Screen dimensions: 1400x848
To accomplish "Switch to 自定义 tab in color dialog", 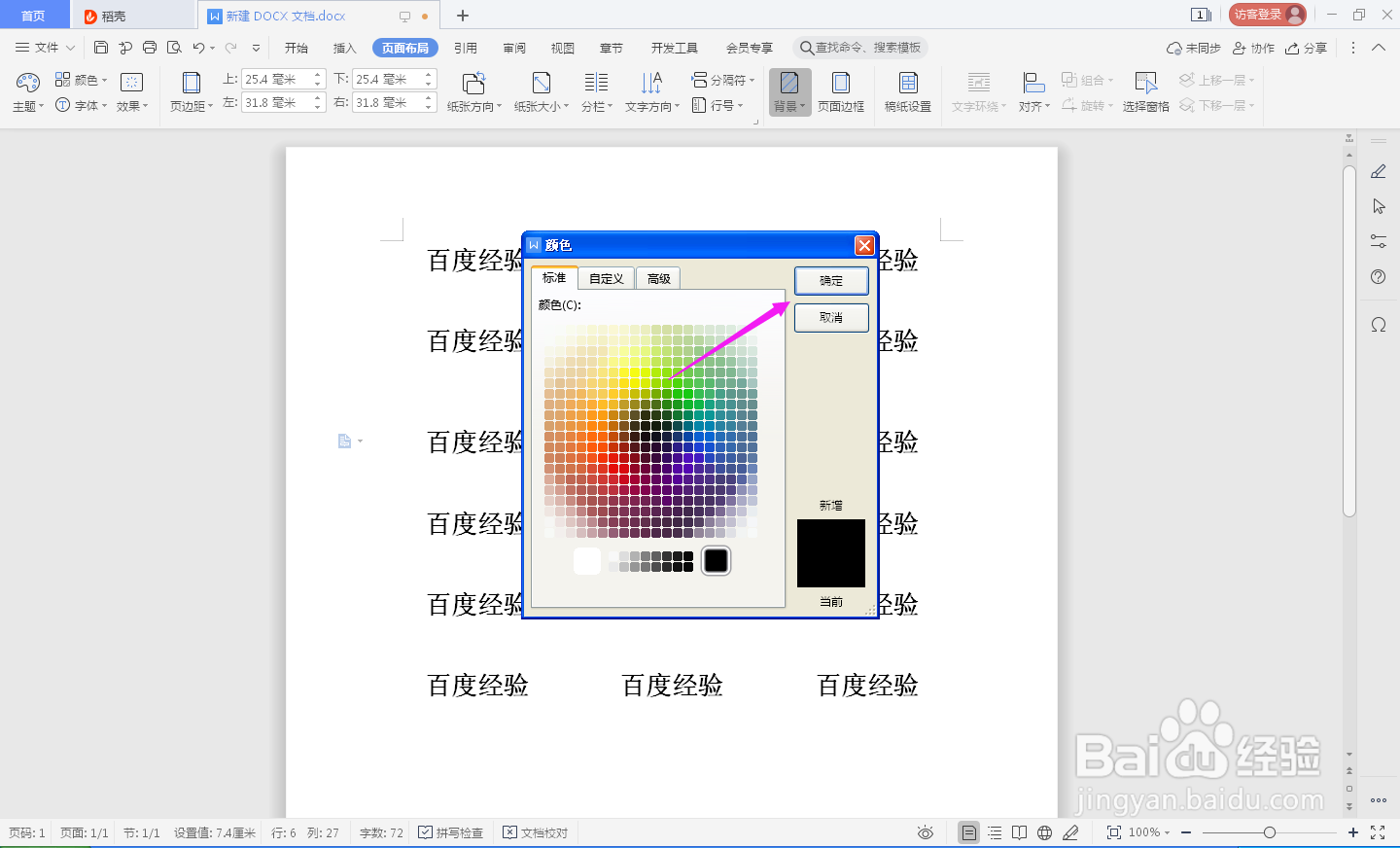I will click(607, 279).
